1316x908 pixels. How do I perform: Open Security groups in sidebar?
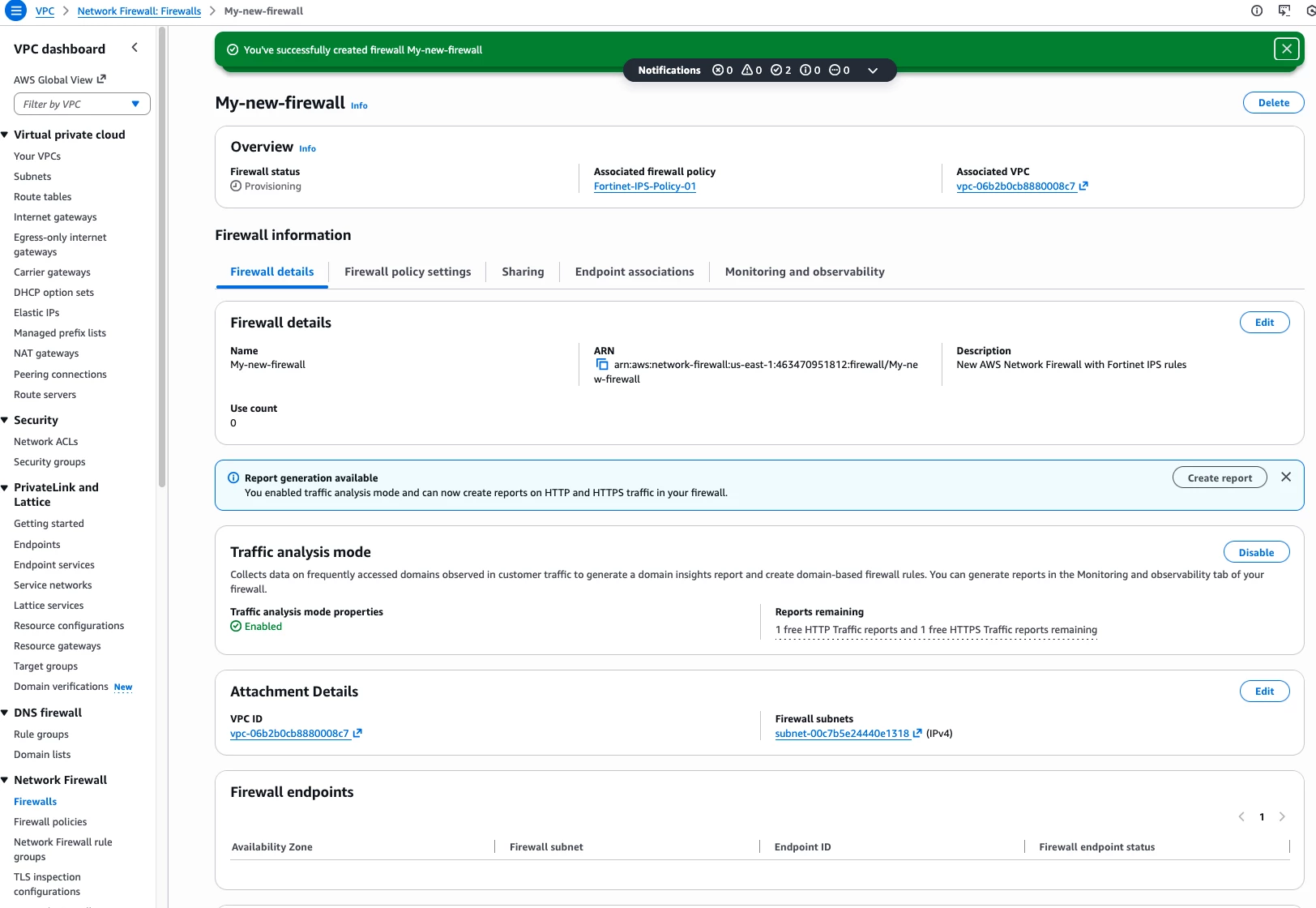point(49,462)
